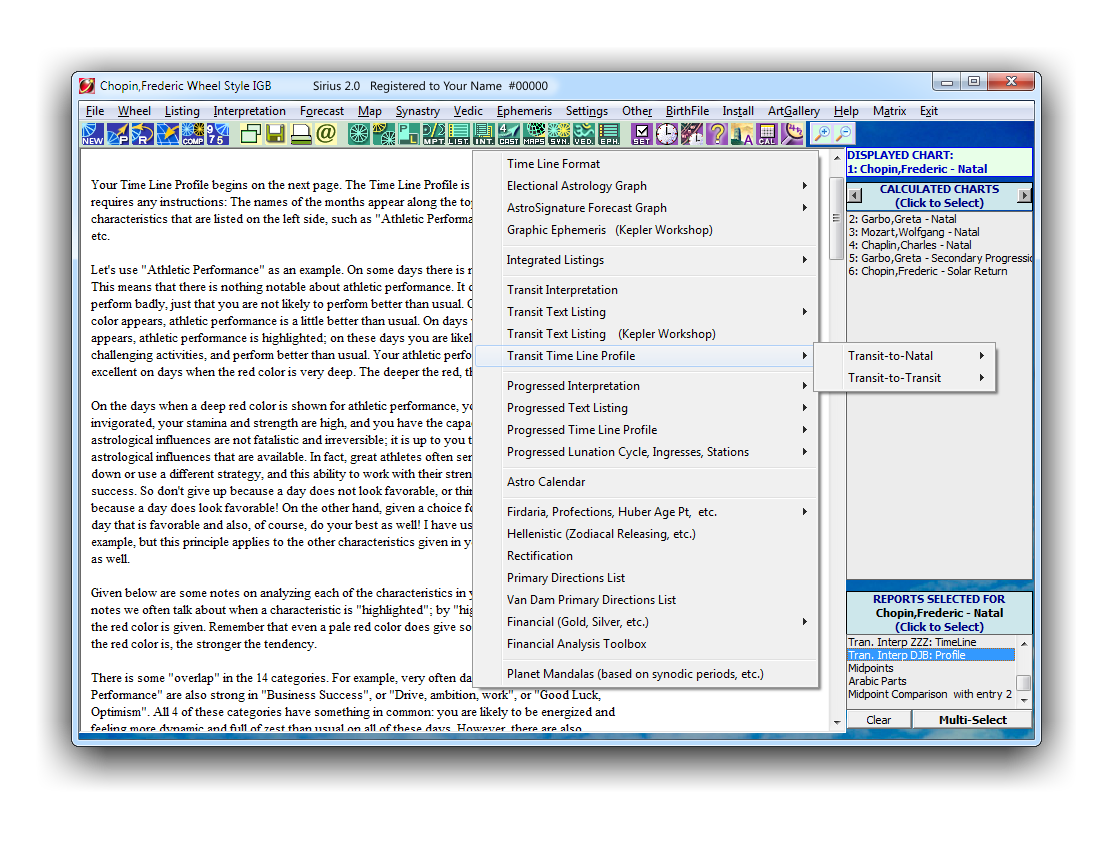Choose Hellenistic (Zodiacal Releasing, etc.) entry

pos(645,534)
